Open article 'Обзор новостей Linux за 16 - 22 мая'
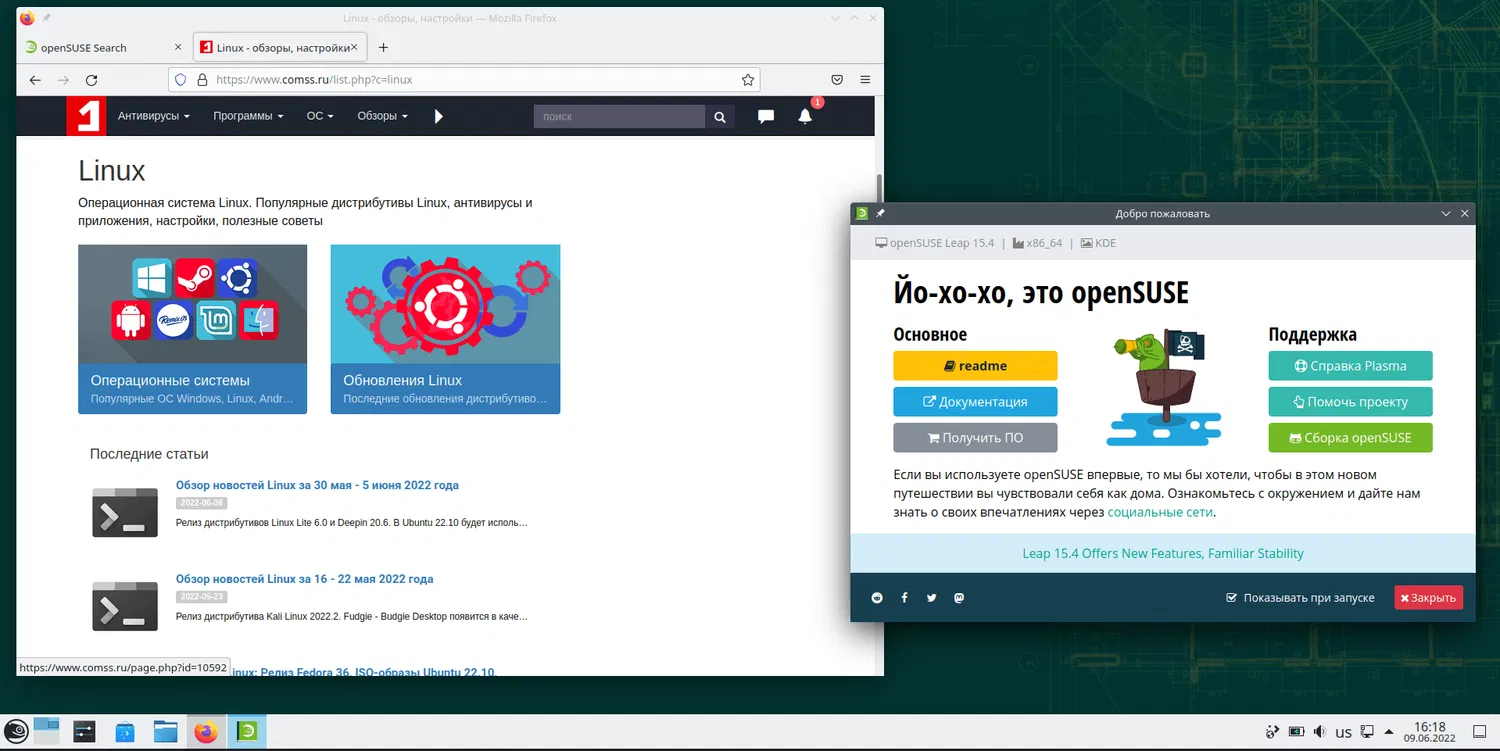The height and width of the screenshot is (751, 1500). [x=304, y=579]
